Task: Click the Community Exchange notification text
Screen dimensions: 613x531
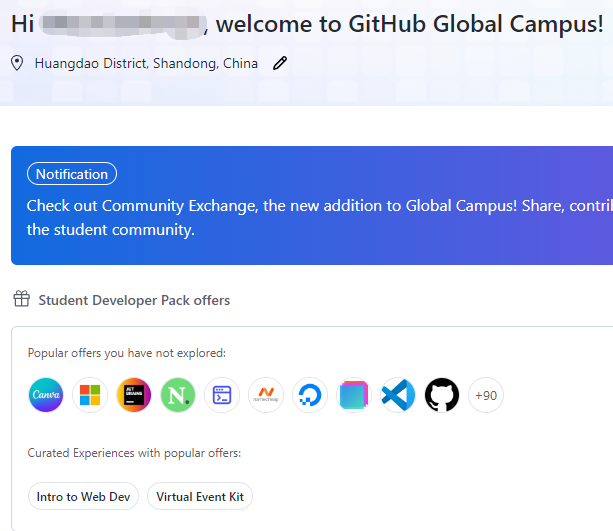Action: 319,217
